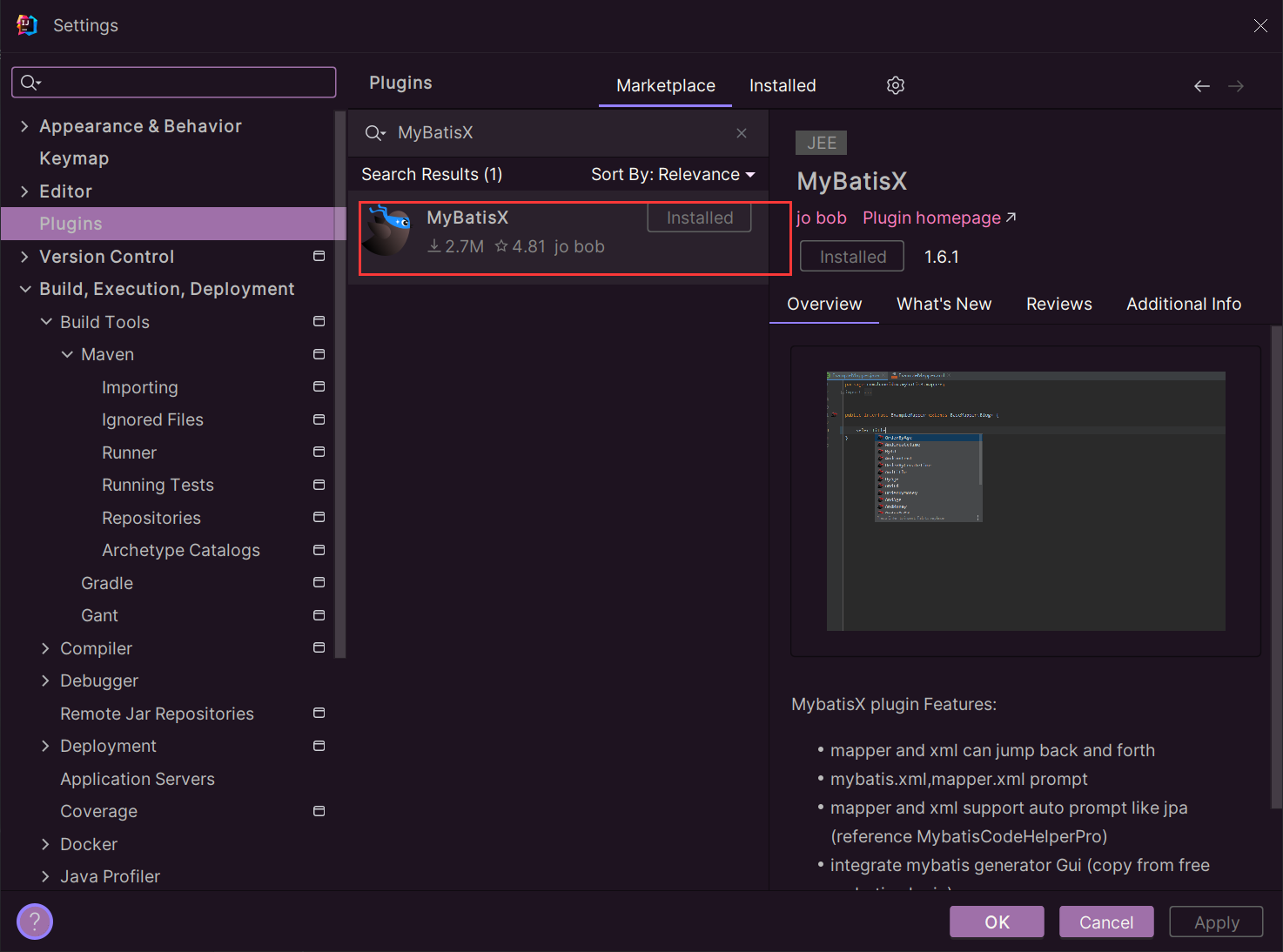
Task: Click project-level icon beside Runner
Action: pyautogui.click(x=319, y=452)
